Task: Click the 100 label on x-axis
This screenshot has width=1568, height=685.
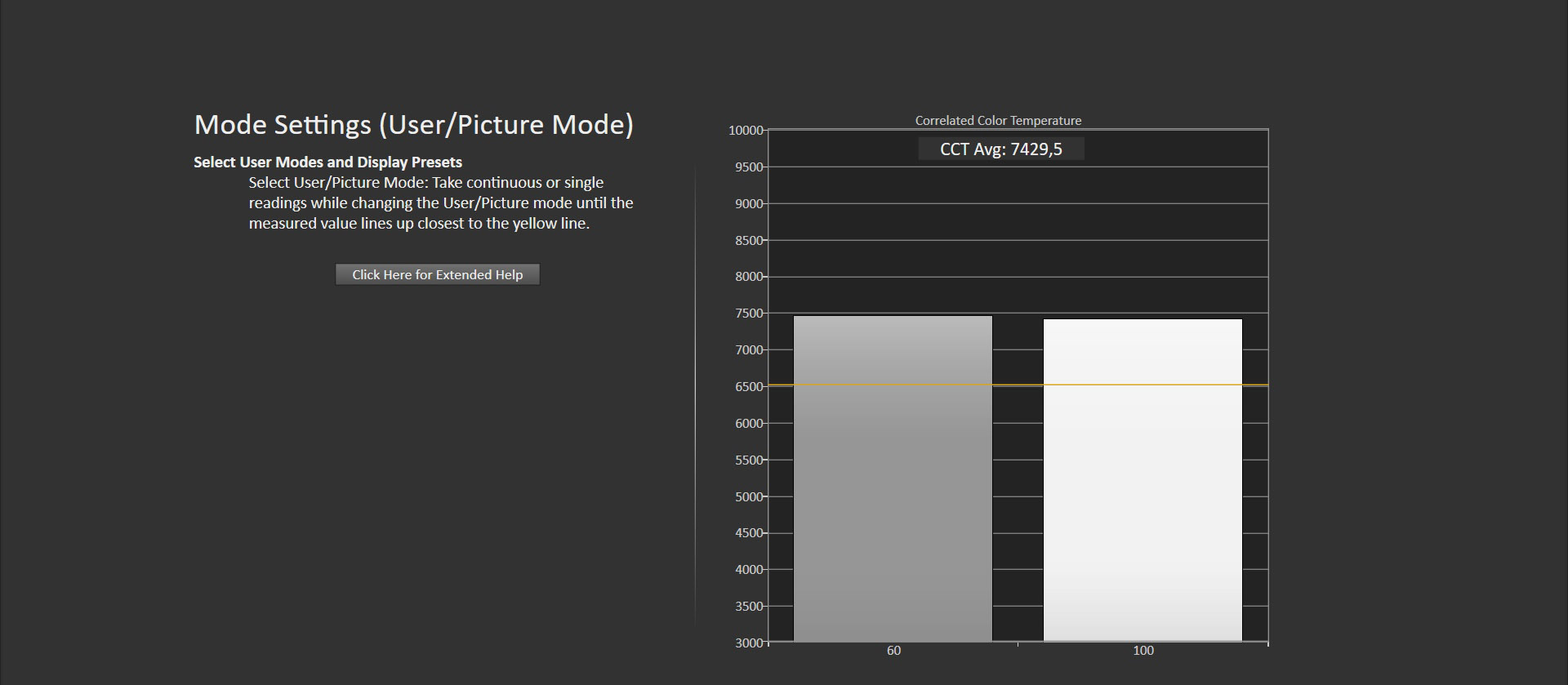Action: pos(1143,651)
